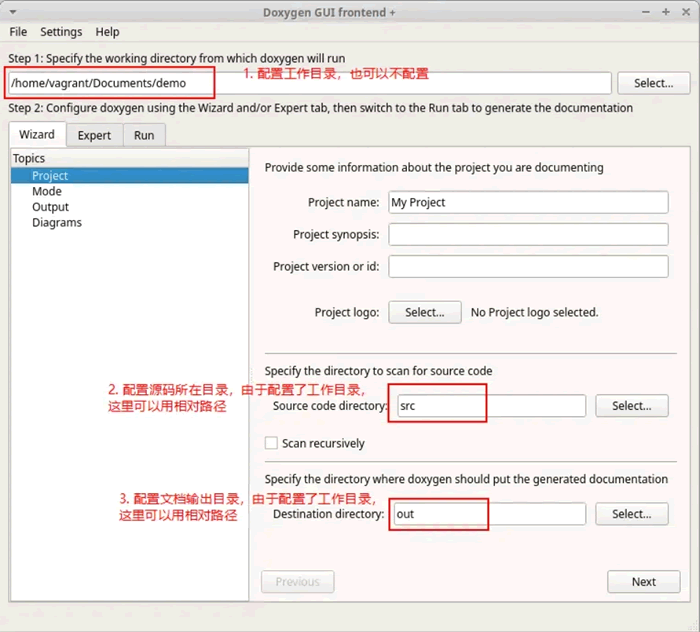Open the Help menu

point(107,32)
